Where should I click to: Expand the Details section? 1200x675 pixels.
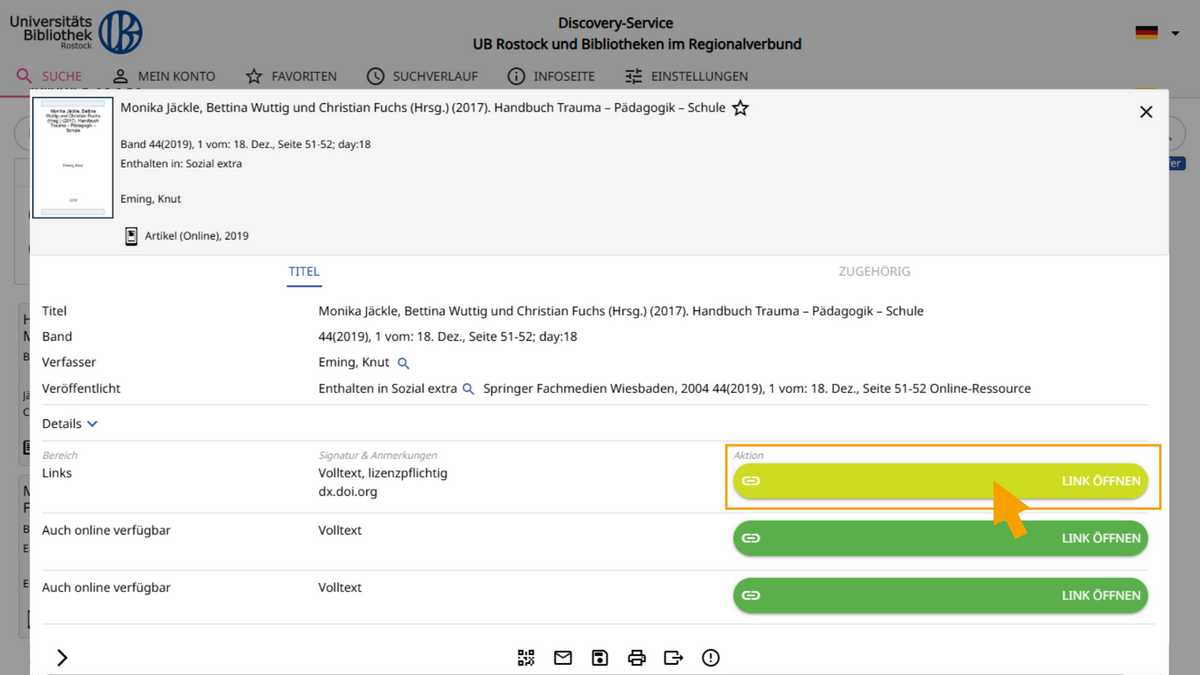(x=70, y=424)
